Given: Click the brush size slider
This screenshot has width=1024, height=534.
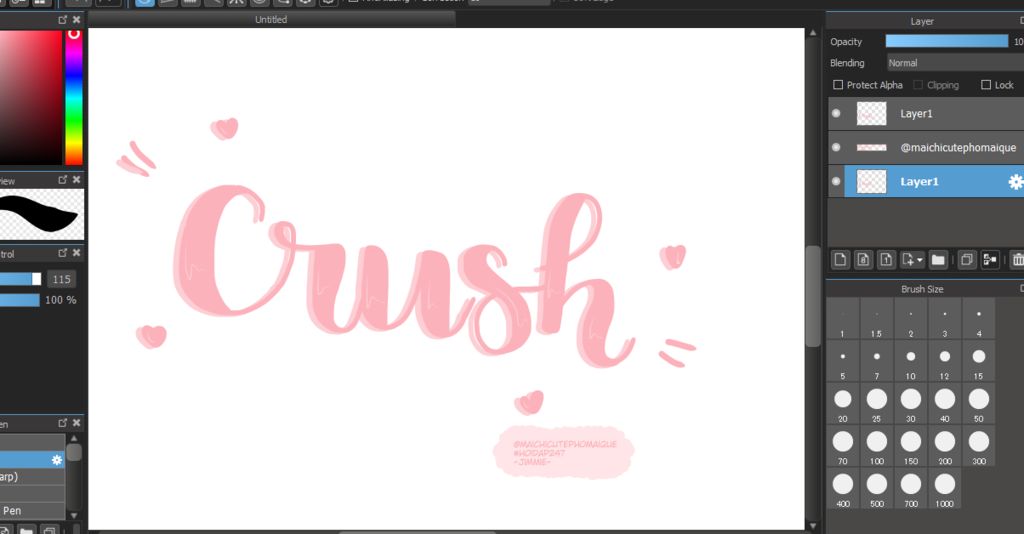Looking at the screenshot, I should pyautogui.click(x=20, y=279).
